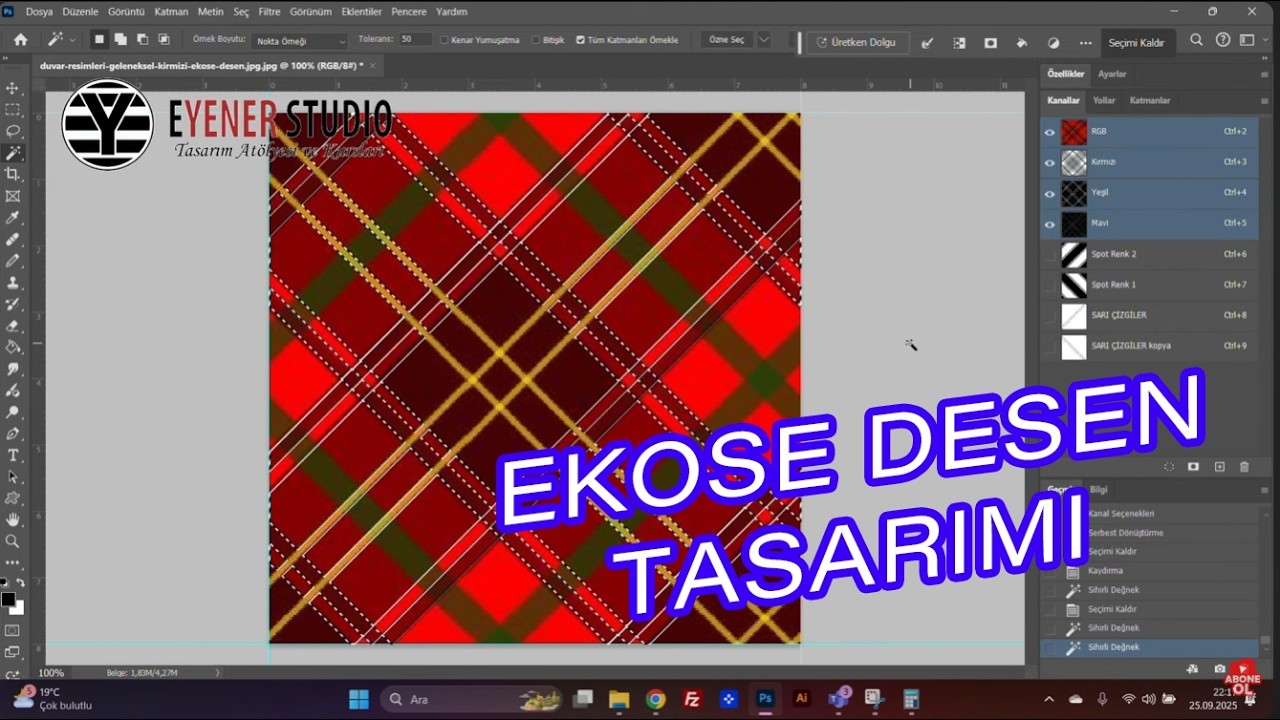1280x720 pixels.
Task: Select the Pen tool
Action: 13,434
